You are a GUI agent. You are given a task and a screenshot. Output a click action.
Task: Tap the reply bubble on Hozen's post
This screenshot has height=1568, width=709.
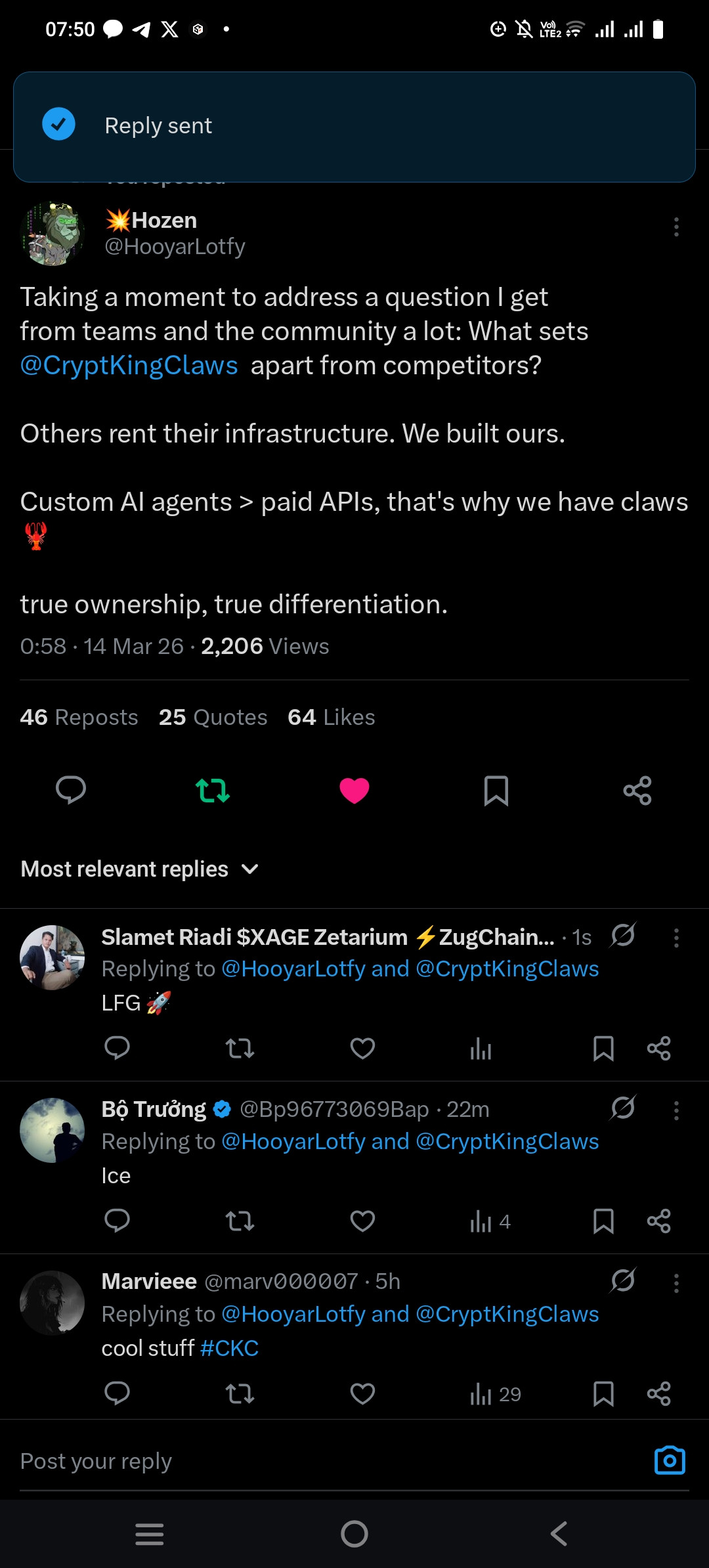pyautogui.click(x=71, y=790)
